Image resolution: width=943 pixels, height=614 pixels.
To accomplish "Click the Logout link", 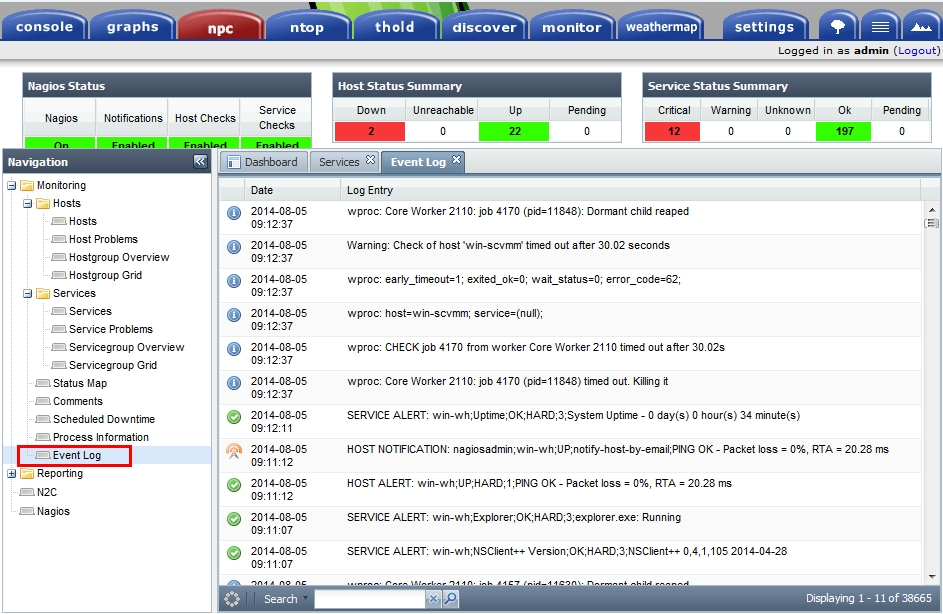I will [917, 50].
